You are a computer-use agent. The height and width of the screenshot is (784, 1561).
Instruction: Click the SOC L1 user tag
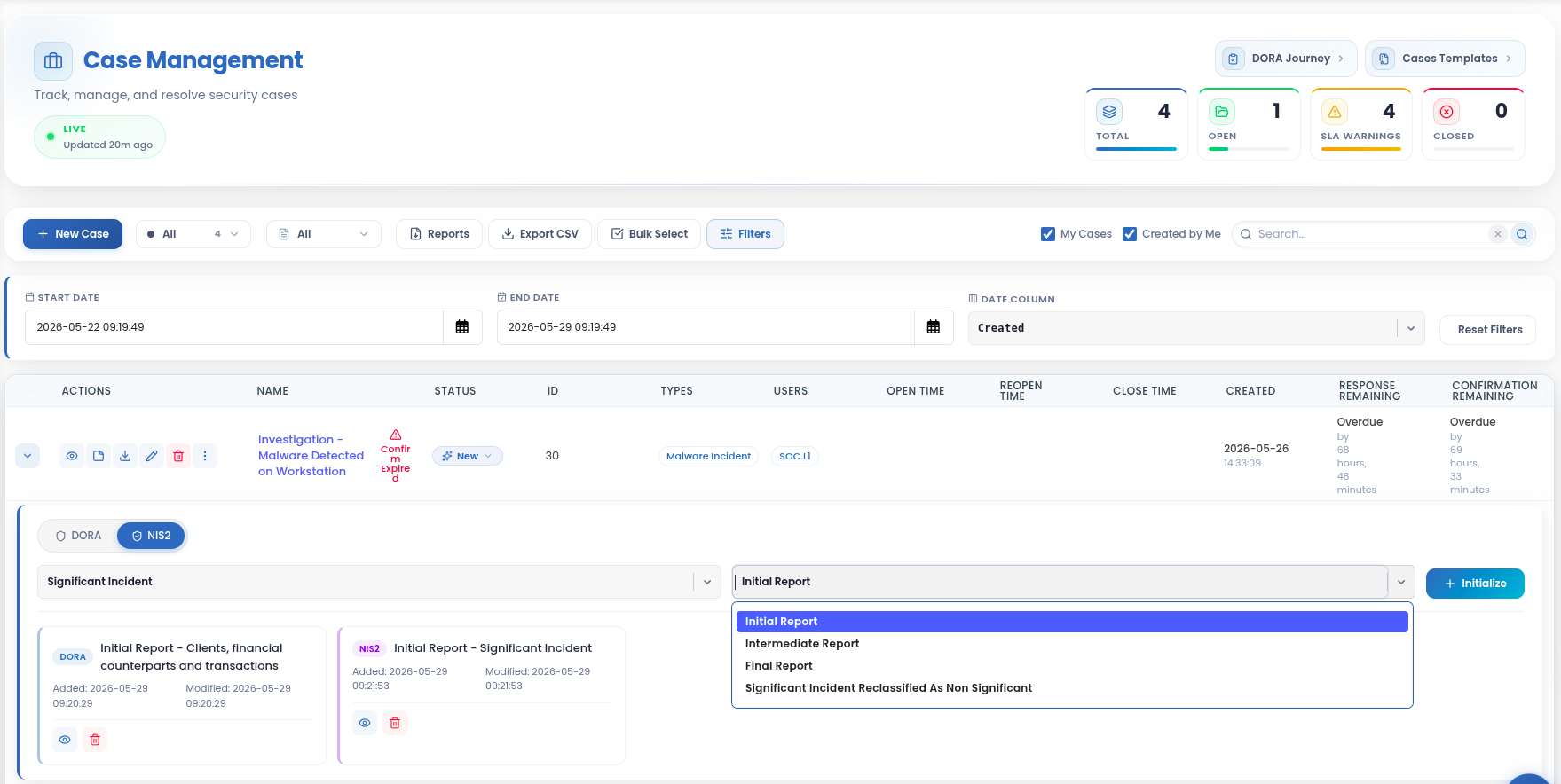click(x=794, y=456)
